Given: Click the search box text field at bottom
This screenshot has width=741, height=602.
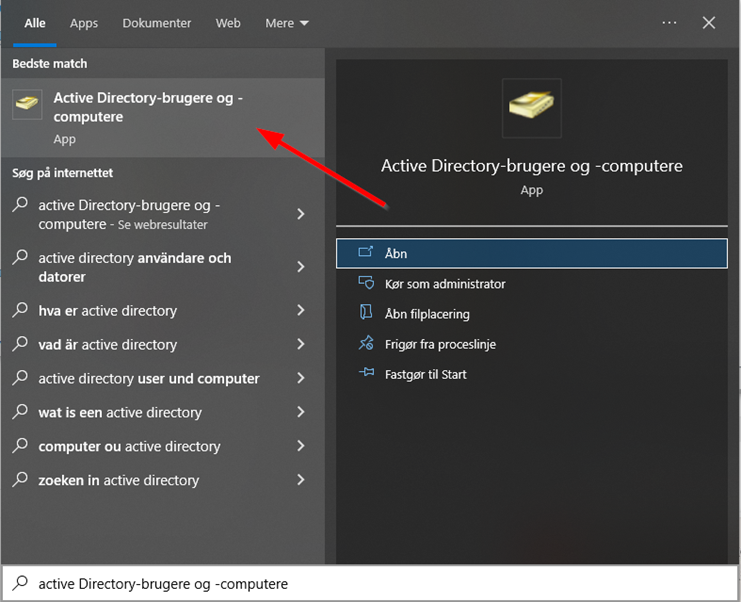Looking at the screenshot, I should (370, 584).
